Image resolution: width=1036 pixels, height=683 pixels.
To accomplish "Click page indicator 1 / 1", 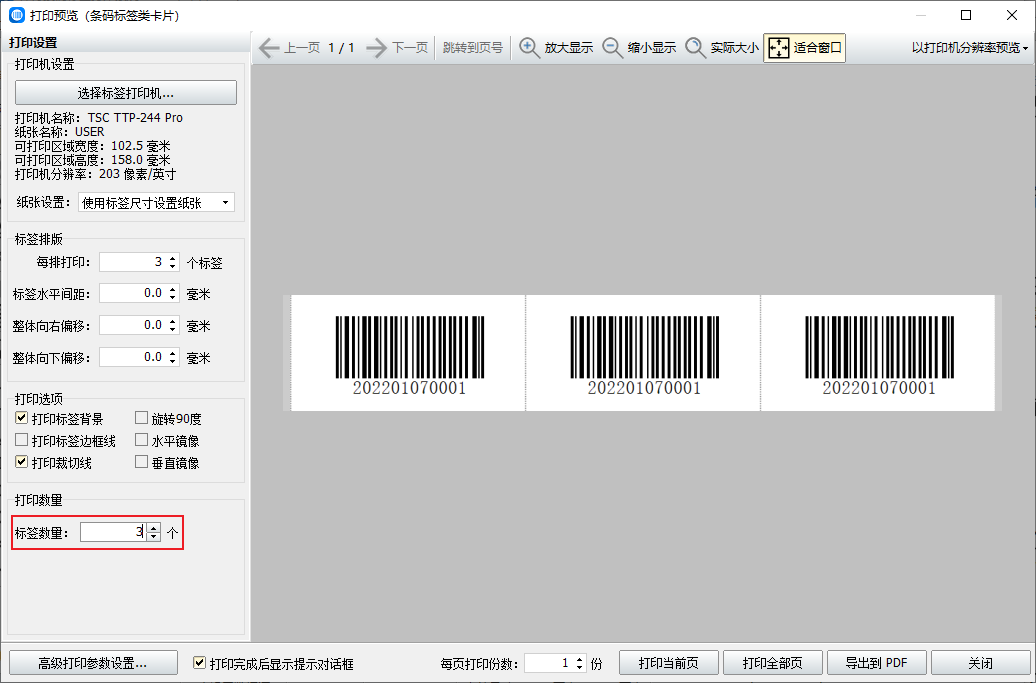I will click(342, 48).
